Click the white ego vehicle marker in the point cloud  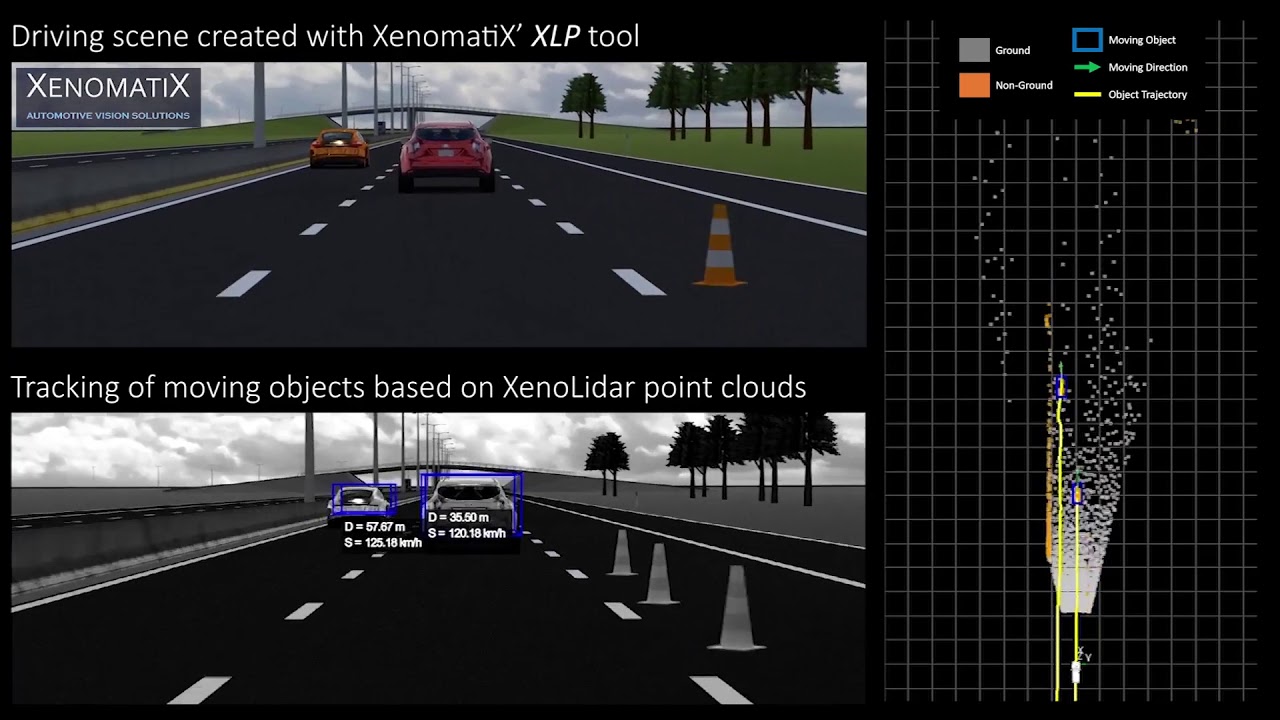point(1076,672)
